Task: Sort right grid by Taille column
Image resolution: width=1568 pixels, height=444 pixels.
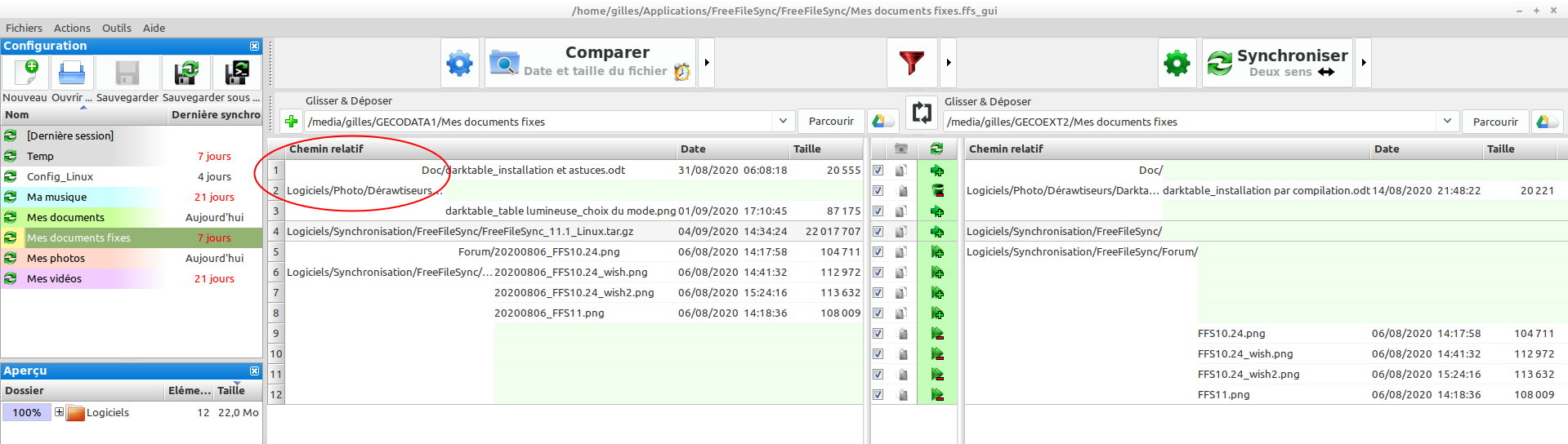Action: click(1521, 149)
